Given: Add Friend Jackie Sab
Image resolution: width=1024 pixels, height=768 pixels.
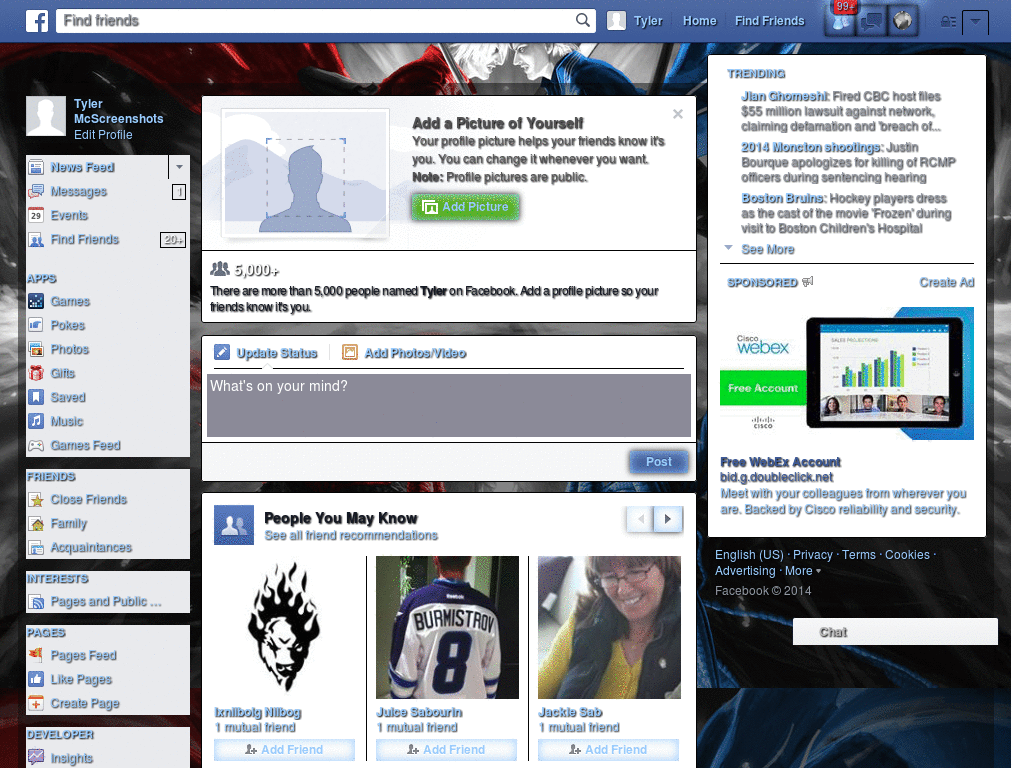Looking at the screenshot, I should pyautogui.click(x=609, y=750).
